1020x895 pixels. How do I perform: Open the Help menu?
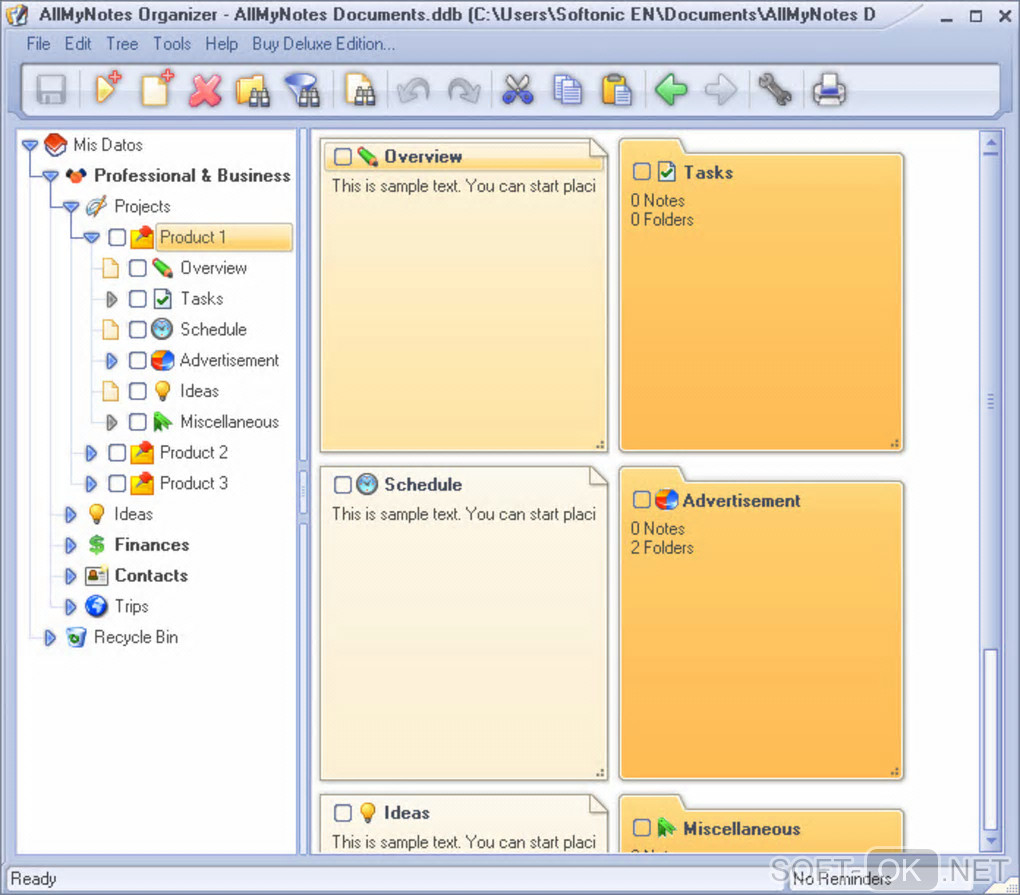tap(221, 44)
